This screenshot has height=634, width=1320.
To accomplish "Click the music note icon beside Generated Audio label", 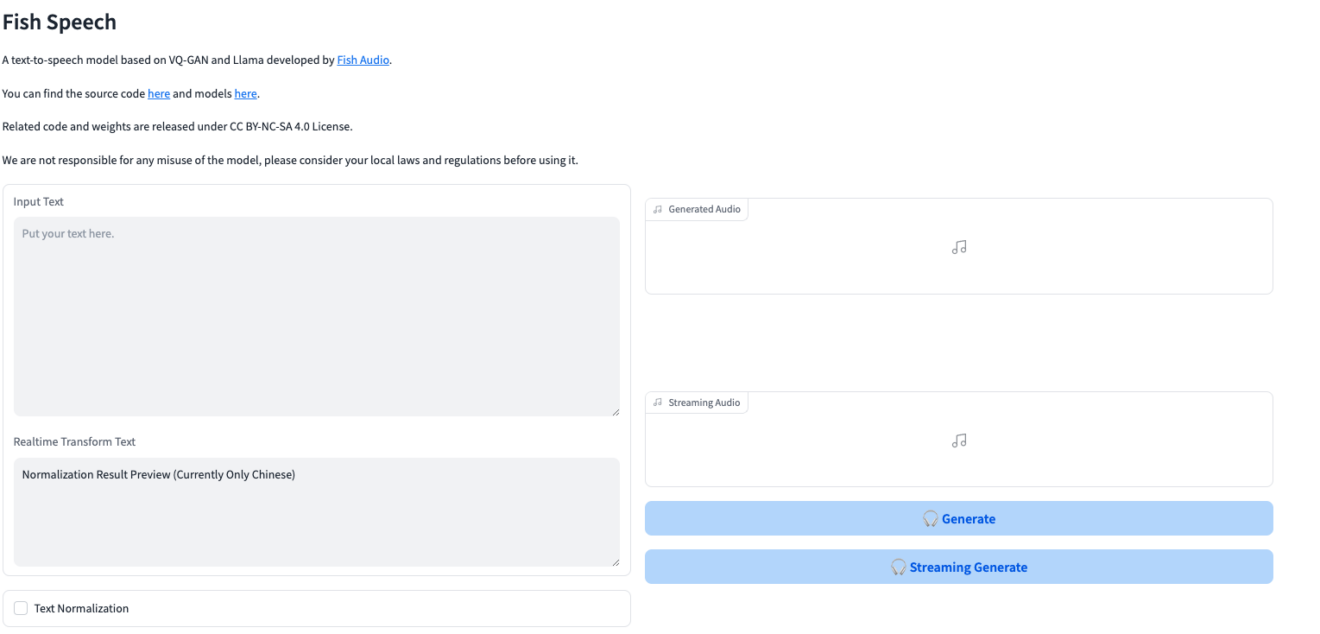I will pyautogui.click(x=658, y=209).
